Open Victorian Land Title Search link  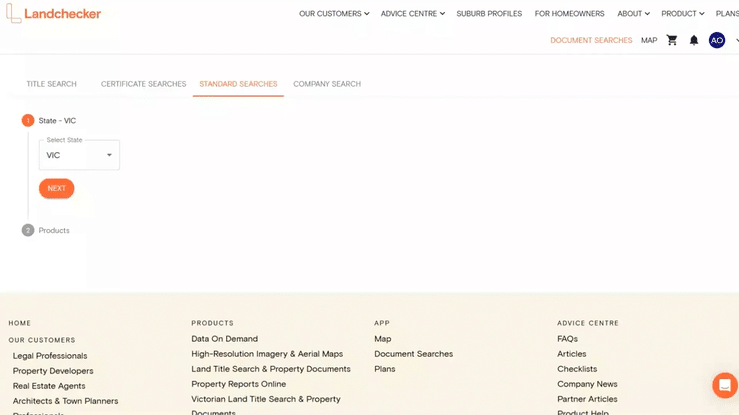pos(266,405)
